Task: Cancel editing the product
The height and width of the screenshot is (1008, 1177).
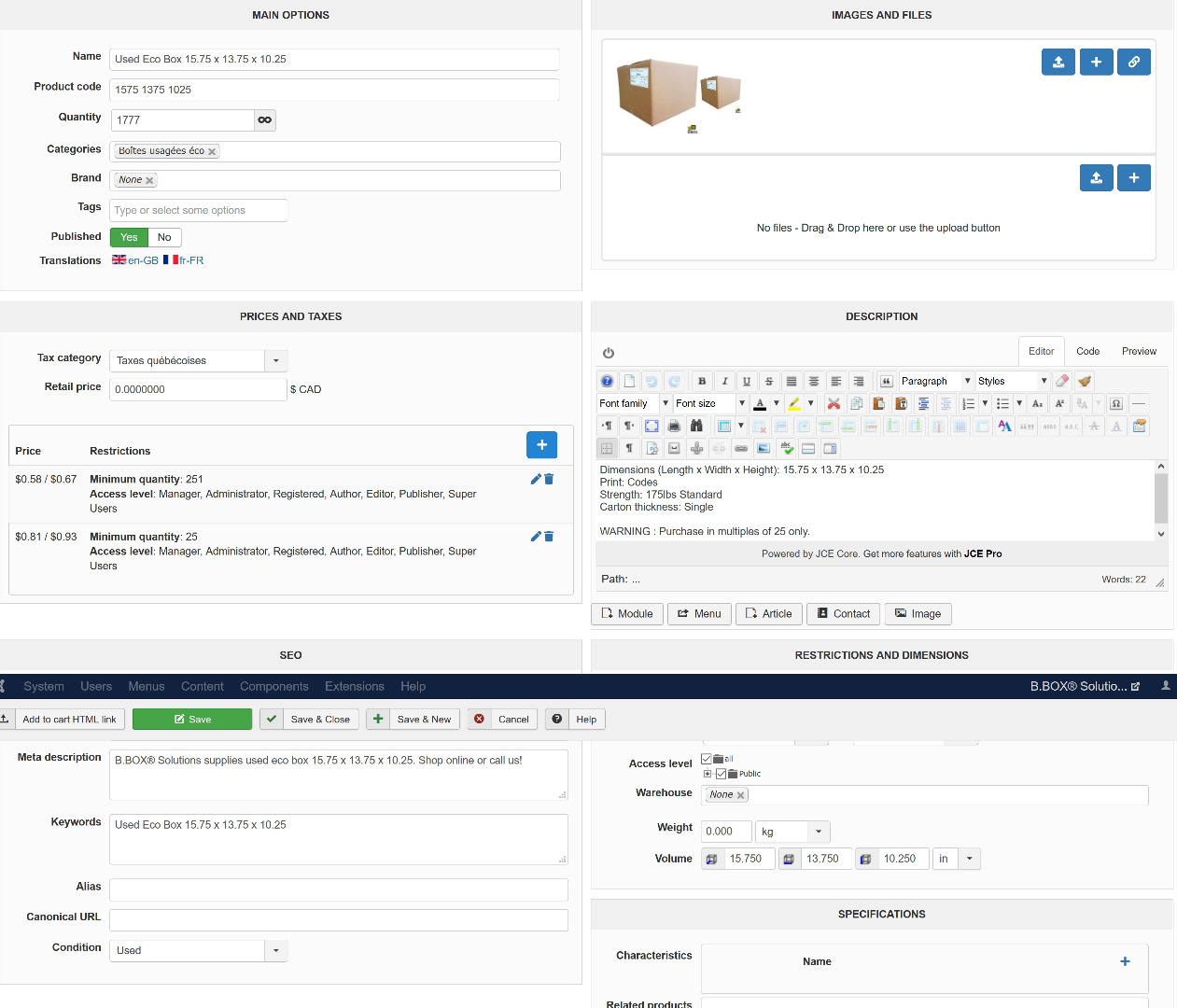Action: [503, 719]
